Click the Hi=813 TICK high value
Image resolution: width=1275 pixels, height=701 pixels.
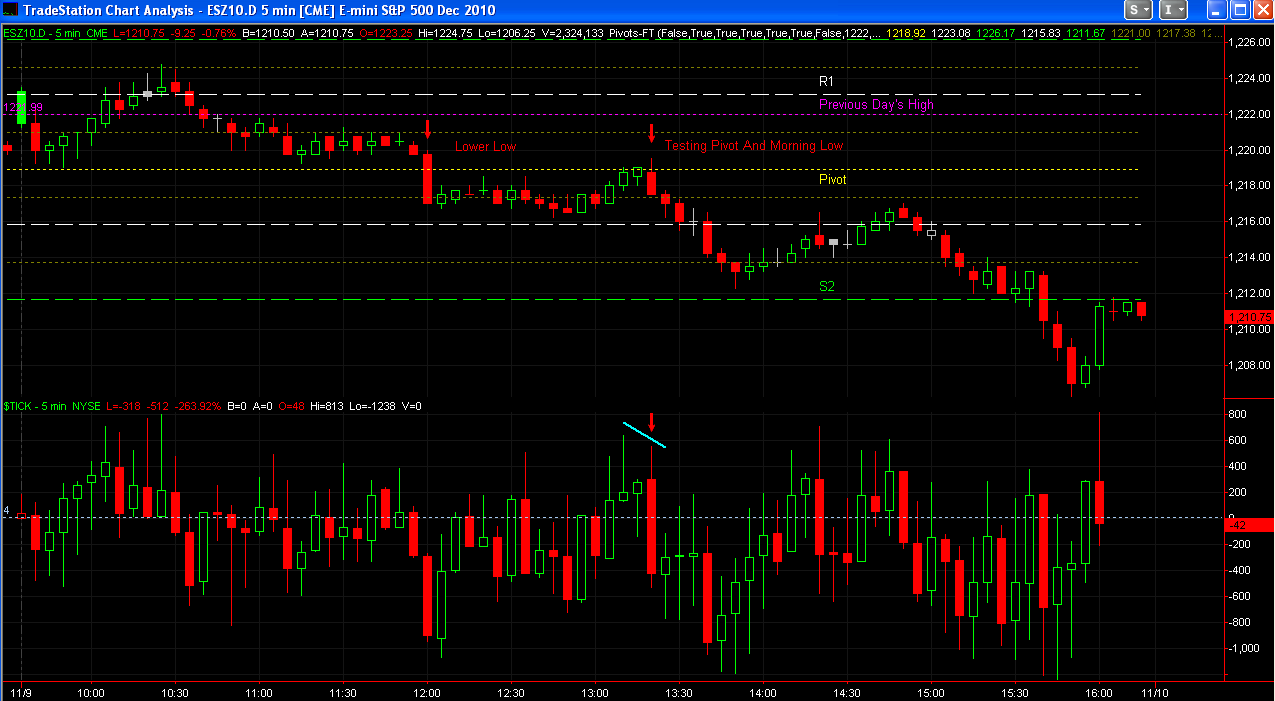pyautogui.click(x=325, y=406)
